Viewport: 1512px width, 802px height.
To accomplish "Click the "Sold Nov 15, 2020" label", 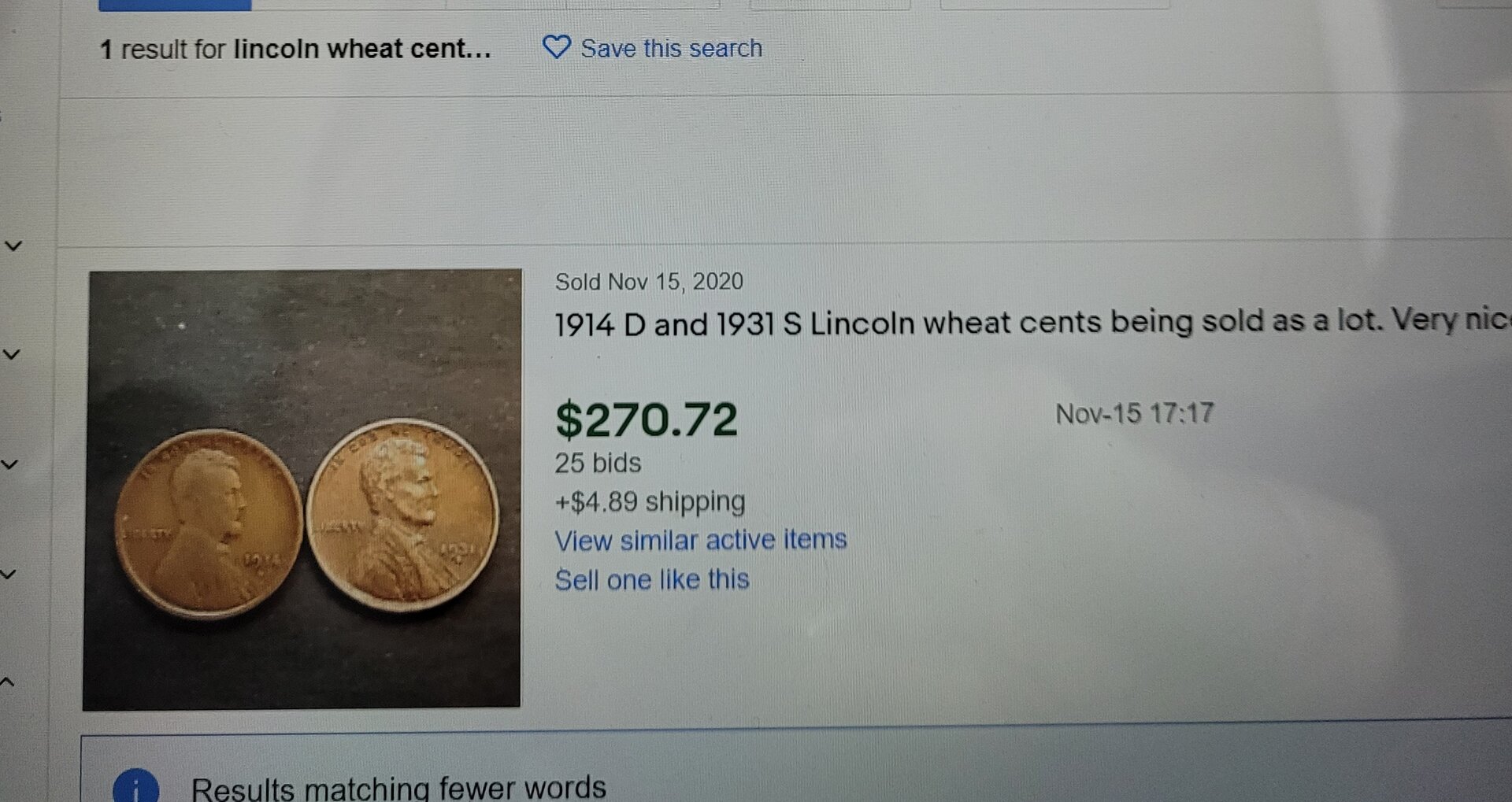I will tap(648, 282).
